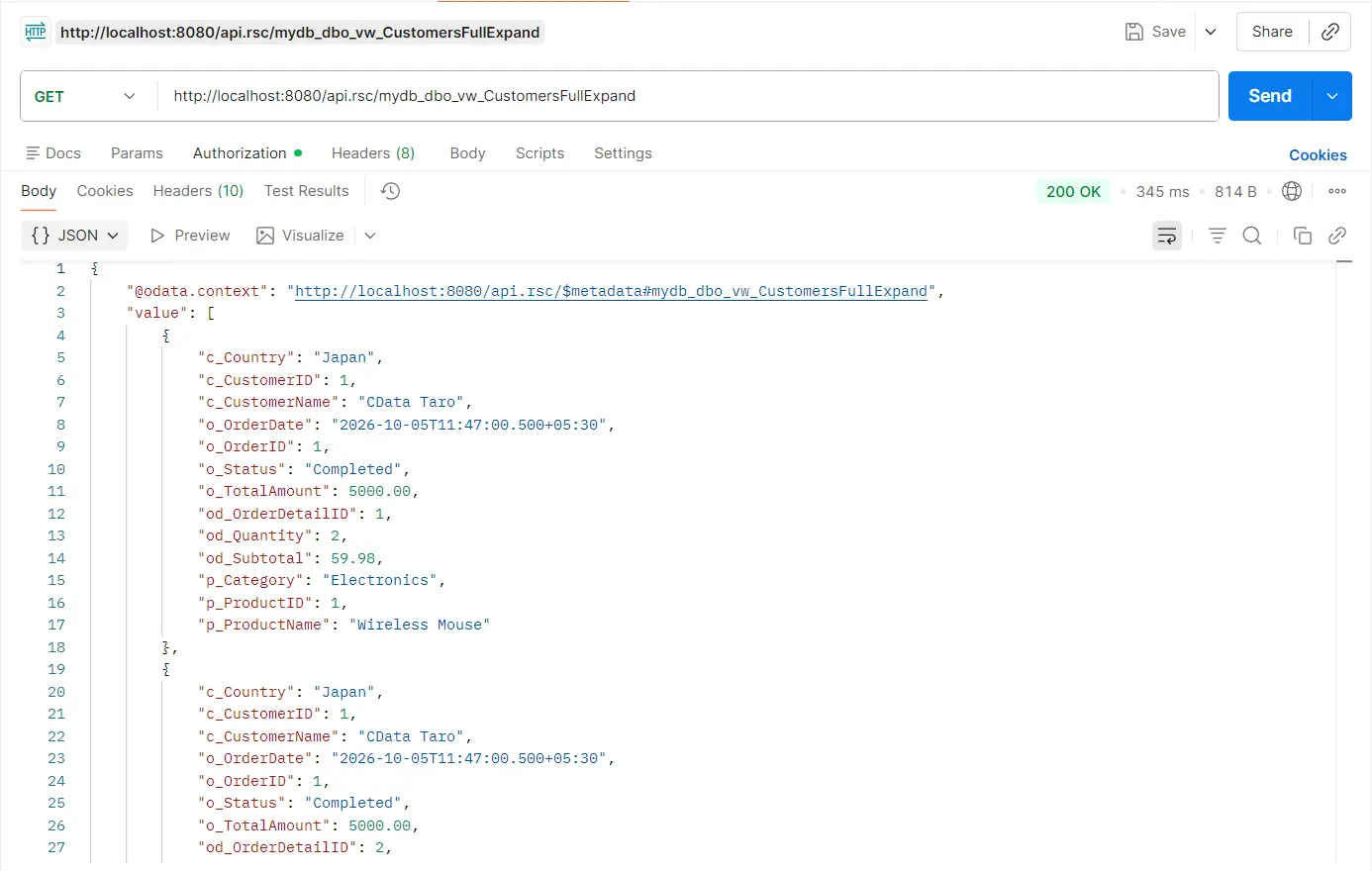Click the network globe icon
Viewport: 1372px width, 871px height.
1292,191
